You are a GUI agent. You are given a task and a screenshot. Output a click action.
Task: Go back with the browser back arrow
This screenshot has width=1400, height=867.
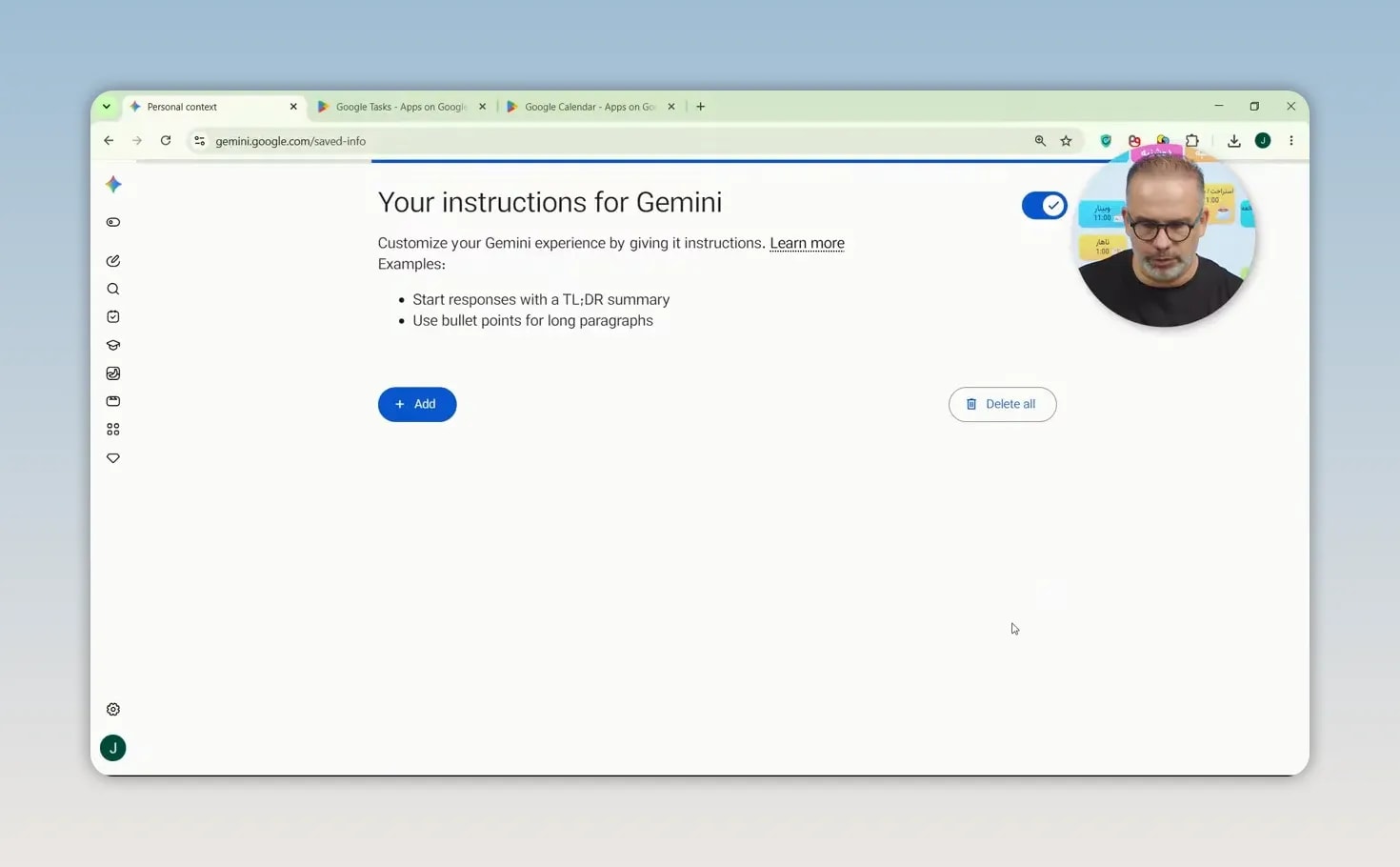pyautogui.click(x=109, y=141)
